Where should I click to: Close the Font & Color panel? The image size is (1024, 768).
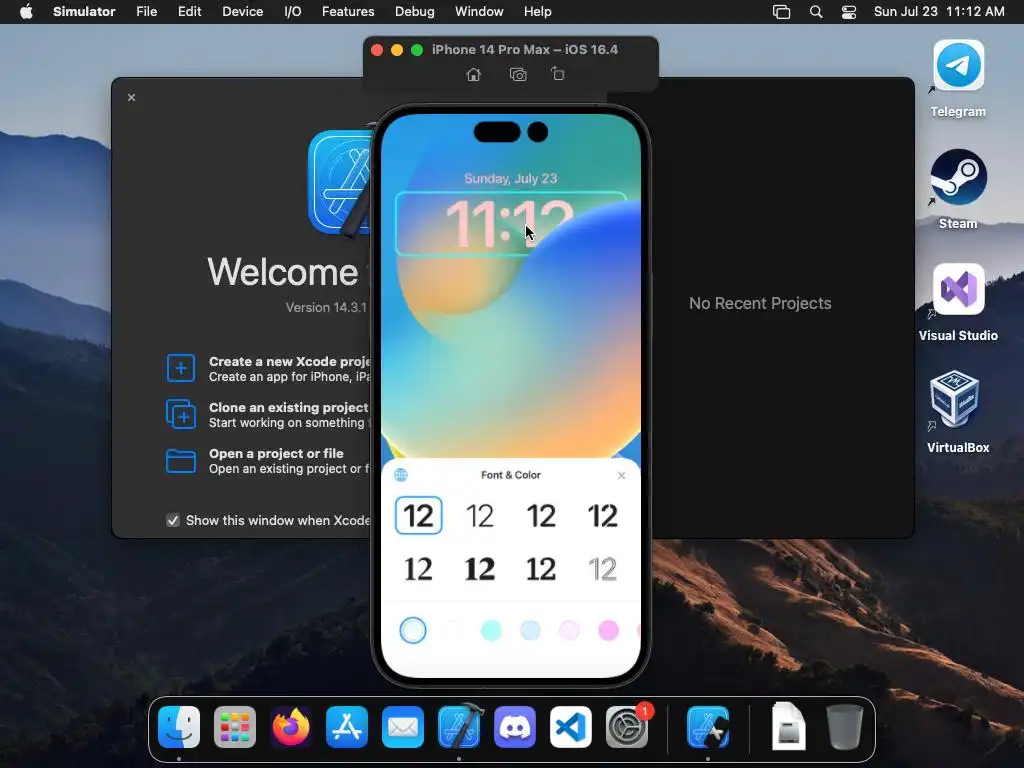pos(621,475)
